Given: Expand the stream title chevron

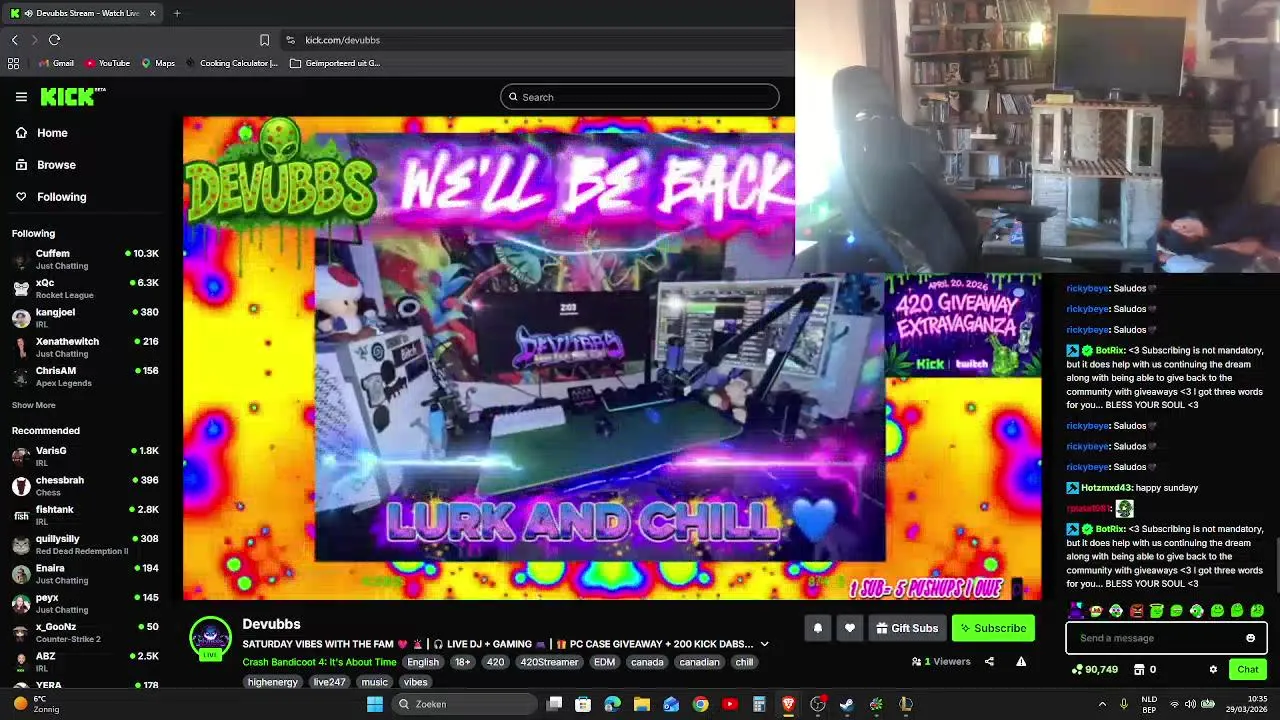Looking at the screenshot, I should point(765,644).
